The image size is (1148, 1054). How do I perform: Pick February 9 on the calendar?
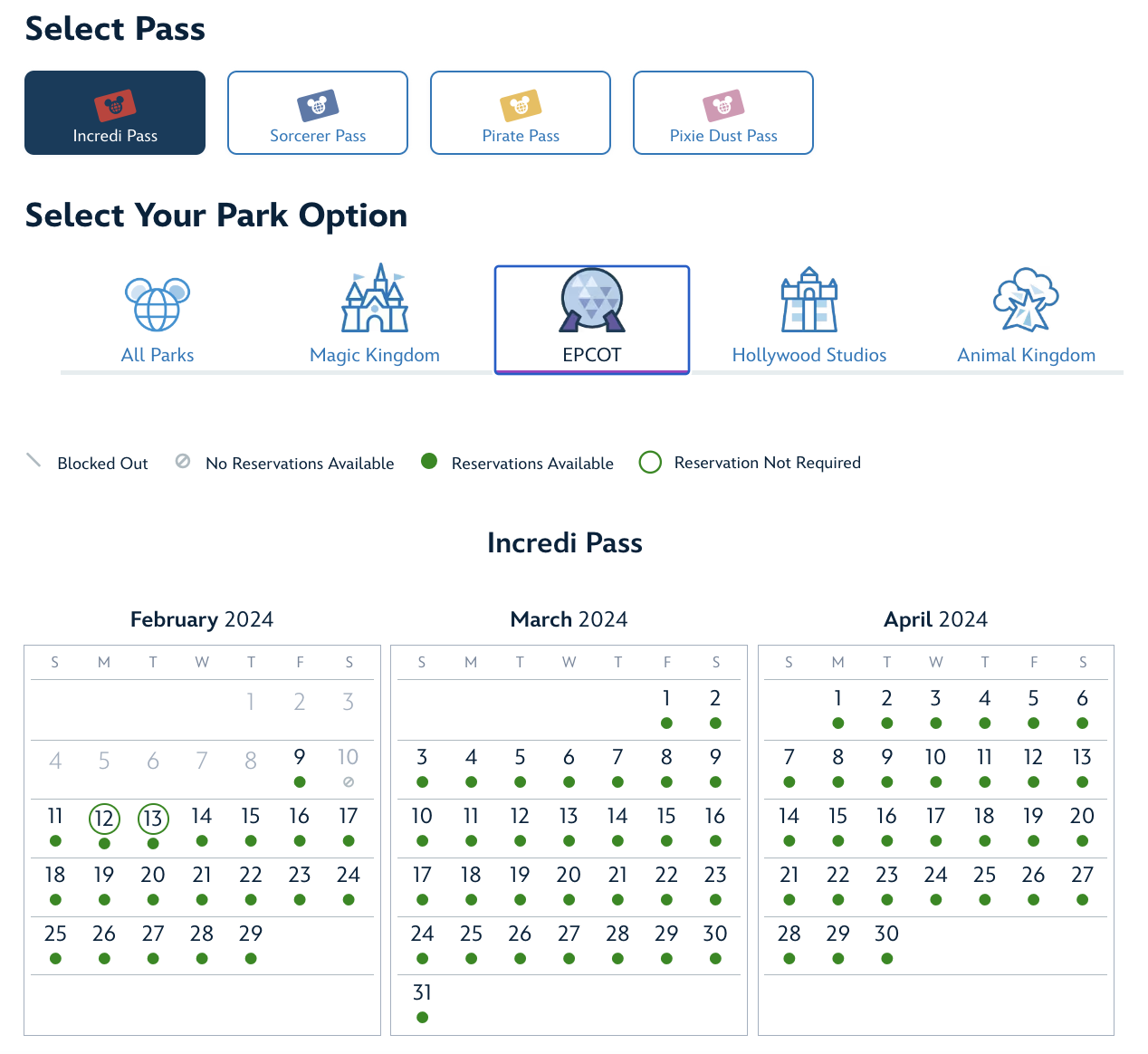(x=300, y=758)
